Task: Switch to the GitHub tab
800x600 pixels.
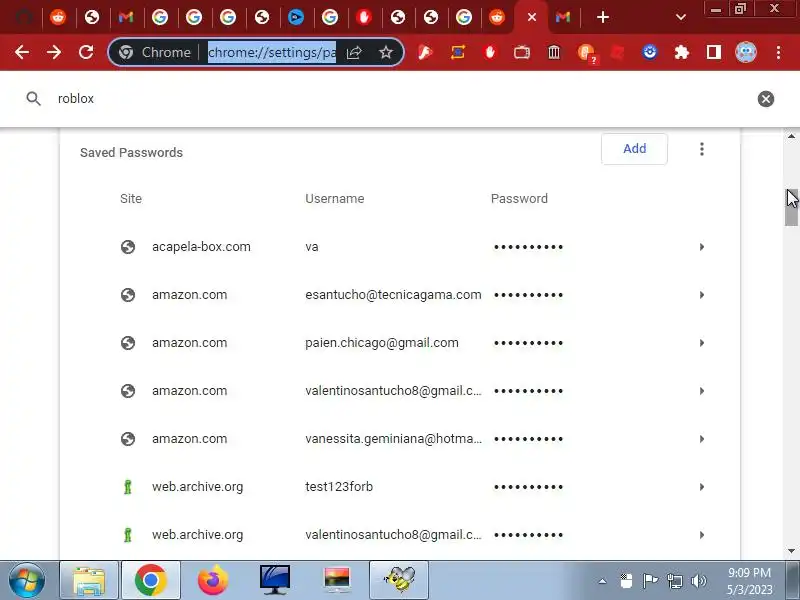Action: tap(24, 17)
